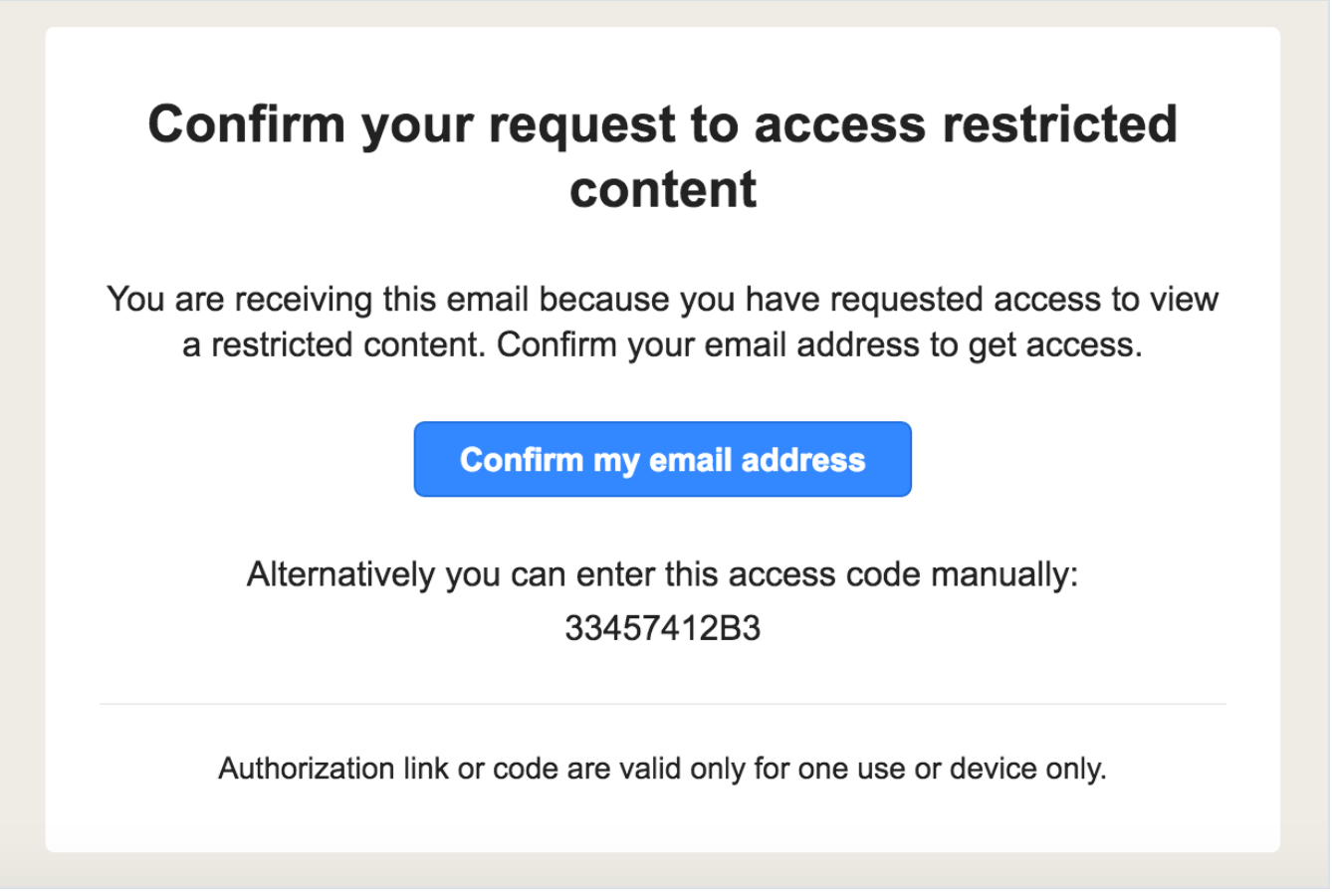Image resolution: width=1332 pixels, height=896 pixels.
Task: Click the word "Confirm" in the heading
Action: [x=246, y=124]
